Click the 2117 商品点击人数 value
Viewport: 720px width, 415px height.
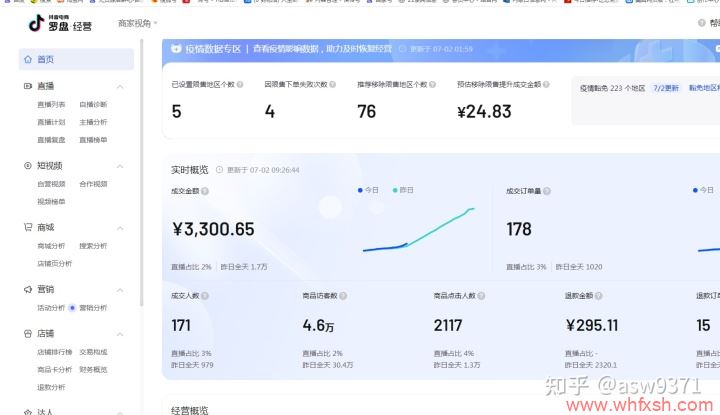click(x=448, y=325)
